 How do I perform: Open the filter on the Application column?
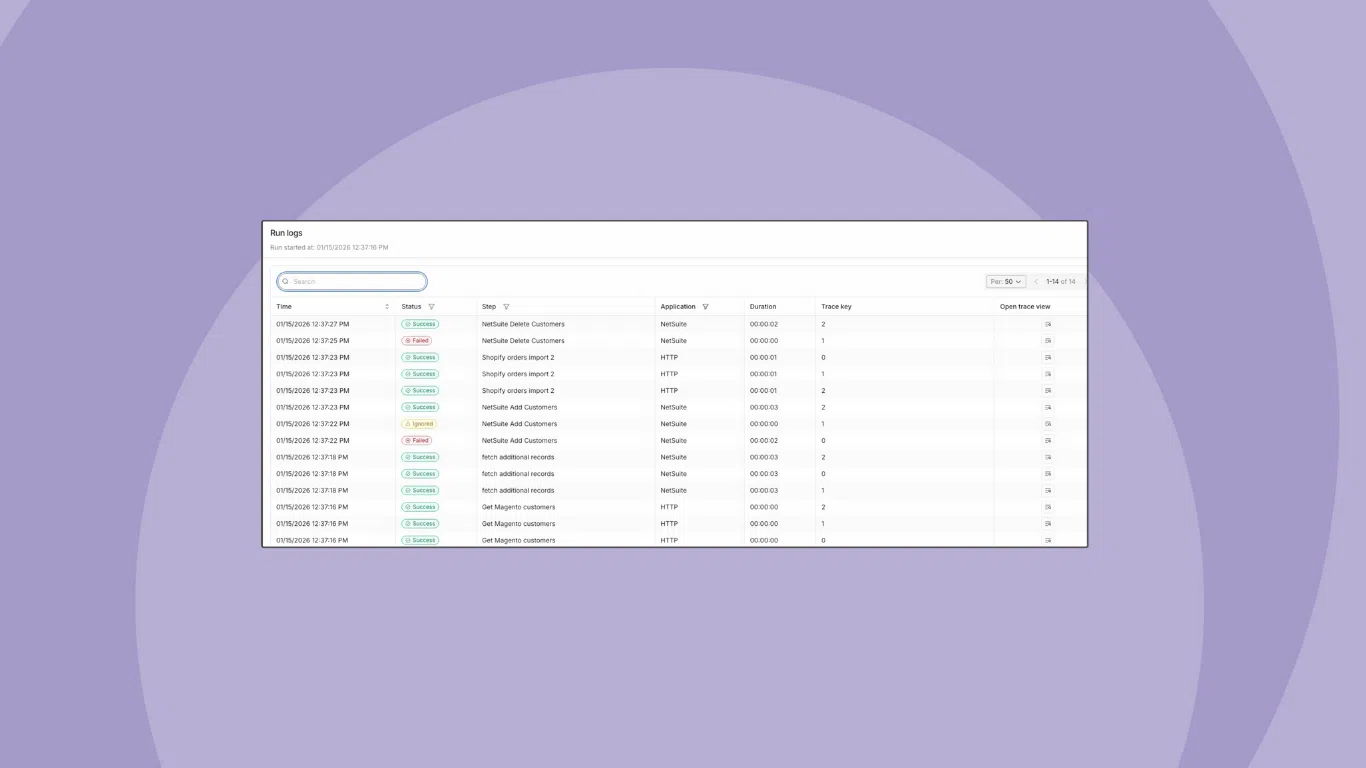coord(706,306)
